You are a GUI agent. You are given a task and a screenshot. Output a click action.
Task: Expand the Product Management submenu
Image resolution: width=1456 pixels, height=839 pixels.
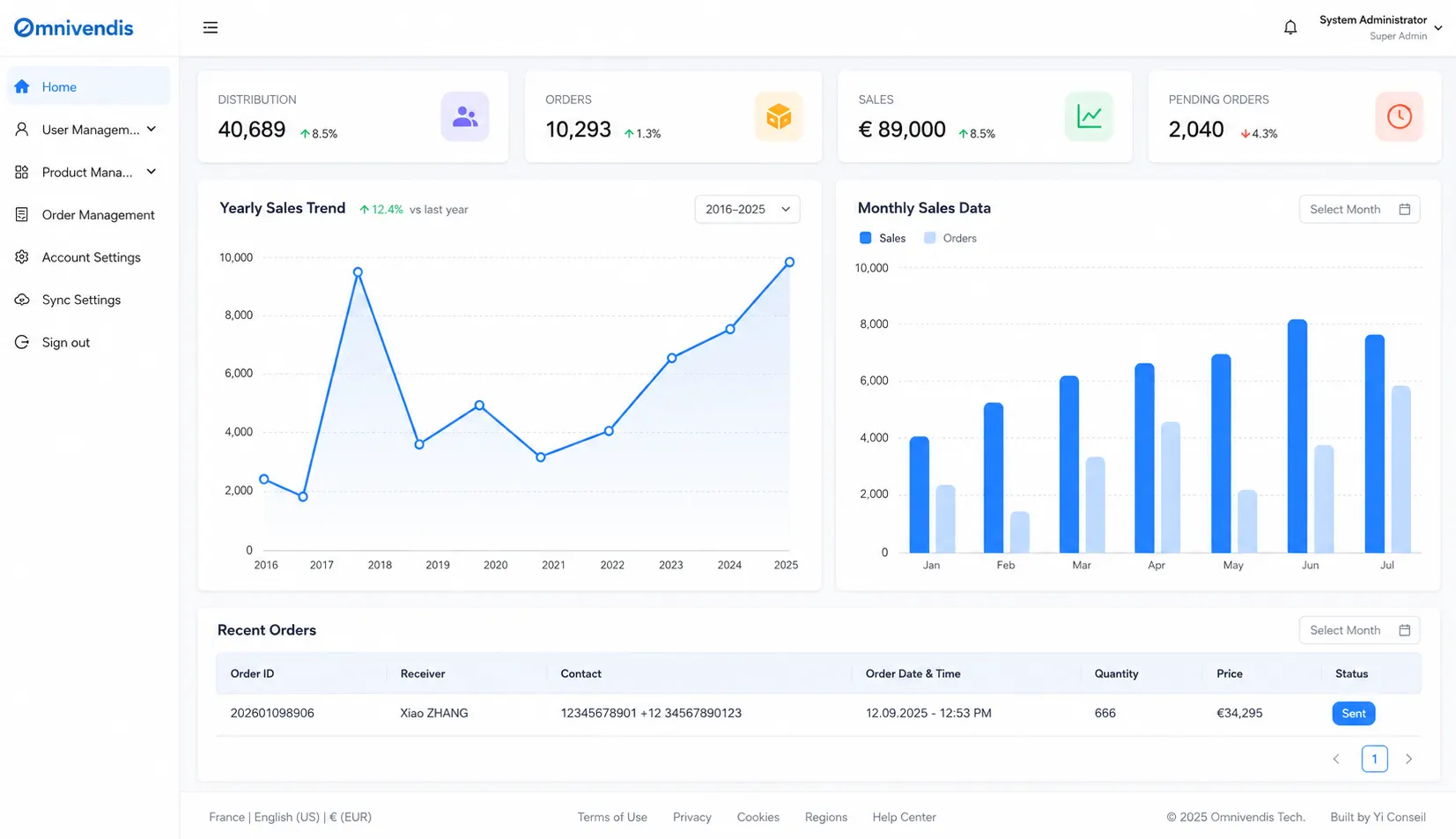152,172
